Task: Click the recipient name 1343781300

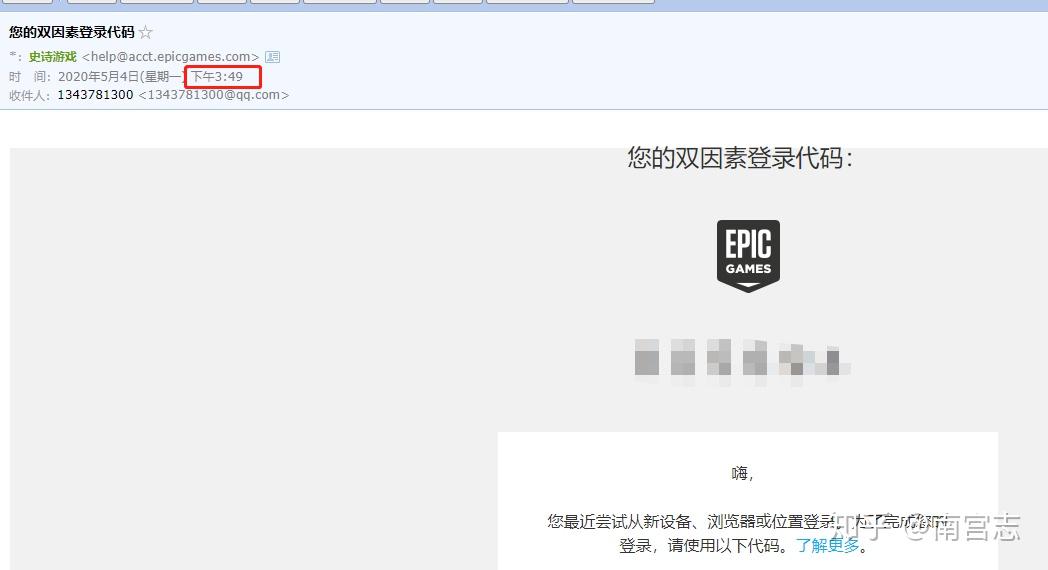Action: [96, 95]
